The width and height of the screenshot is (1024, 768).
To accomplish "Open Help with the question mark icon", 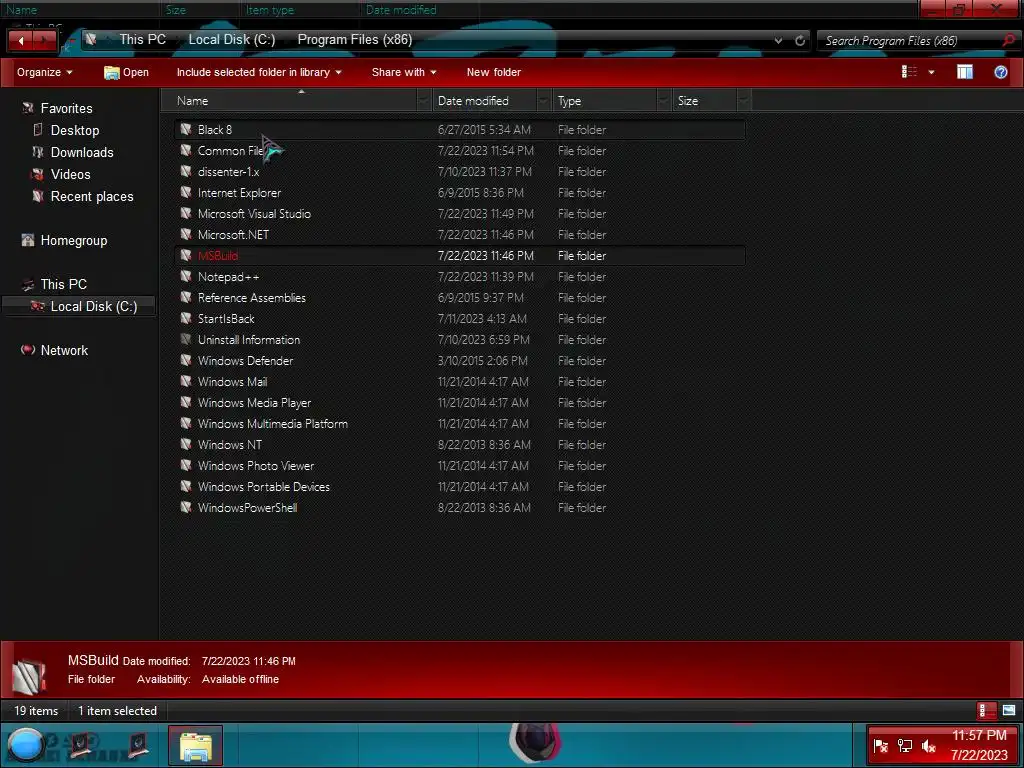I will [x=1000, y=72].
